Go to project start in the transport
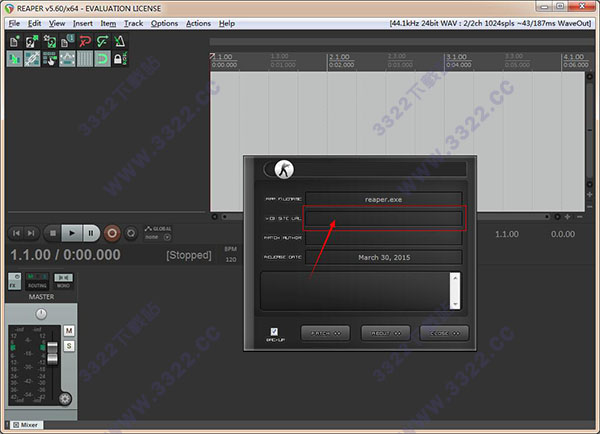 click(16, 233)
